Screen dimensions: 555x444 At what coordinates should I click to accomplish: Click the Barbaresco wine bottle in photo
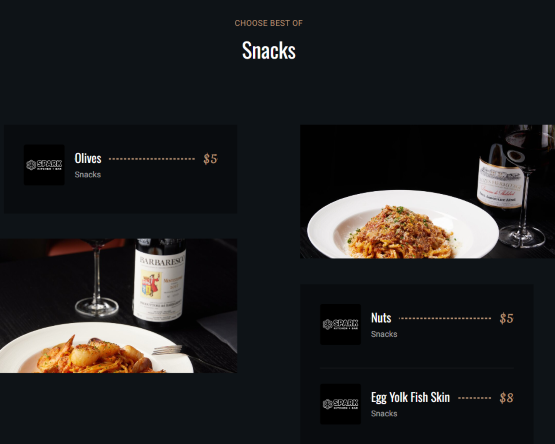click(x=159, y=280)
